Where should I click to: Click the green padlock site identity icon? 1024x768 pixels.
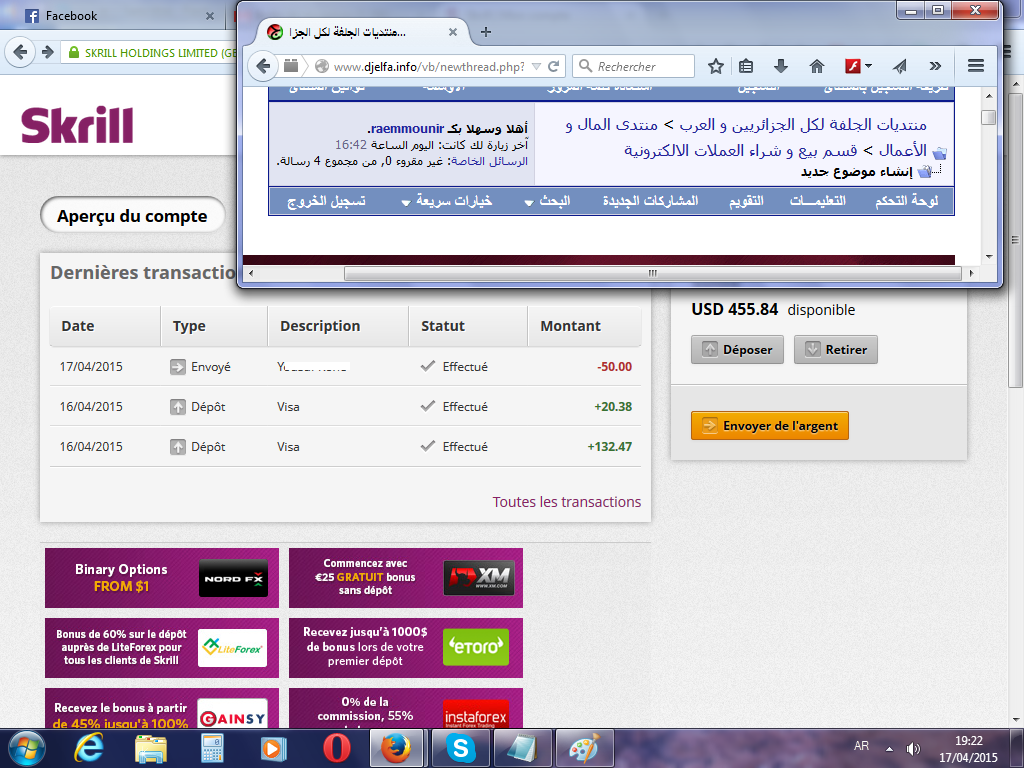tap(74, 52)
